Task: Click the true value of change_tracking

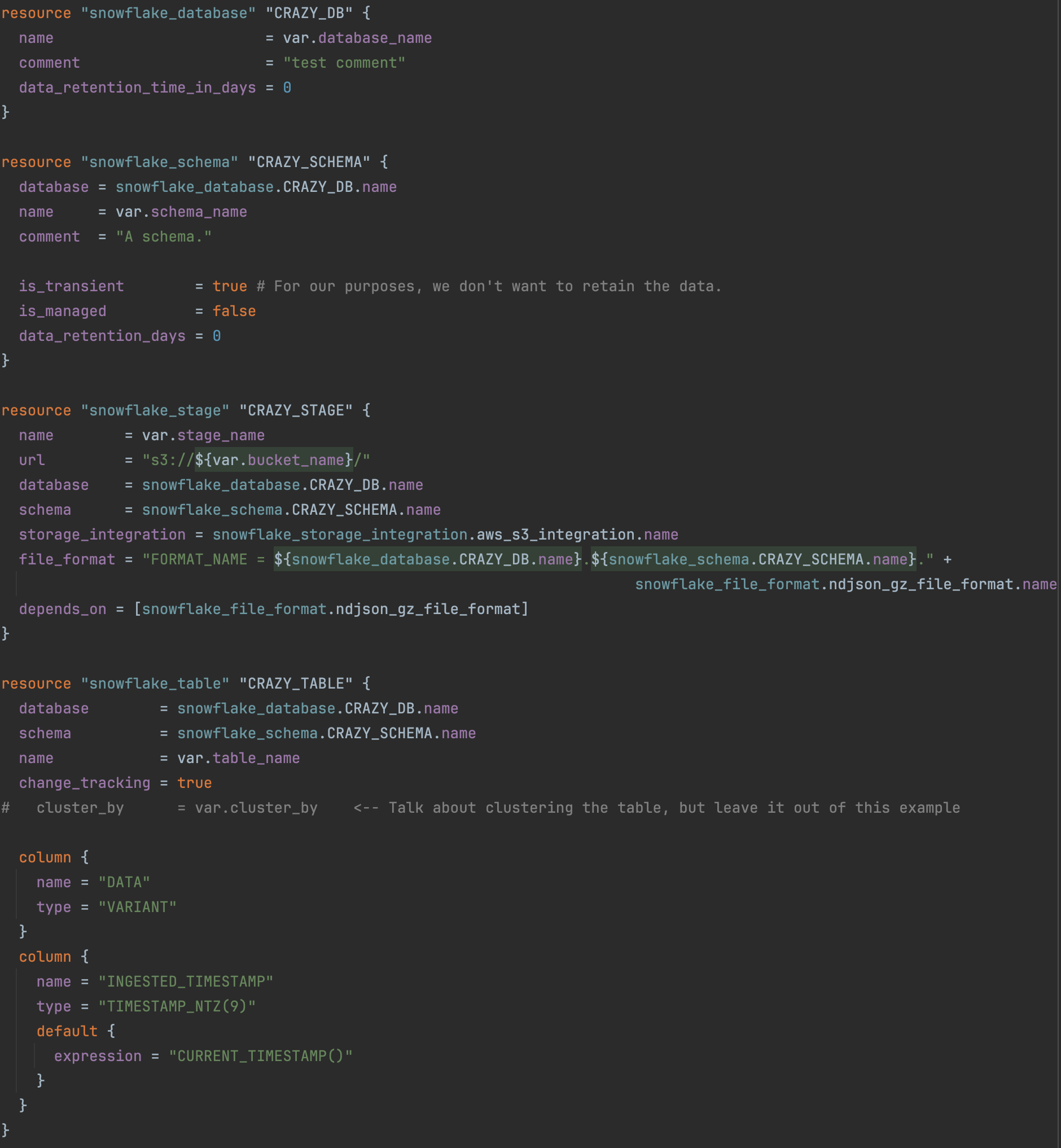Action: [195, 783]
